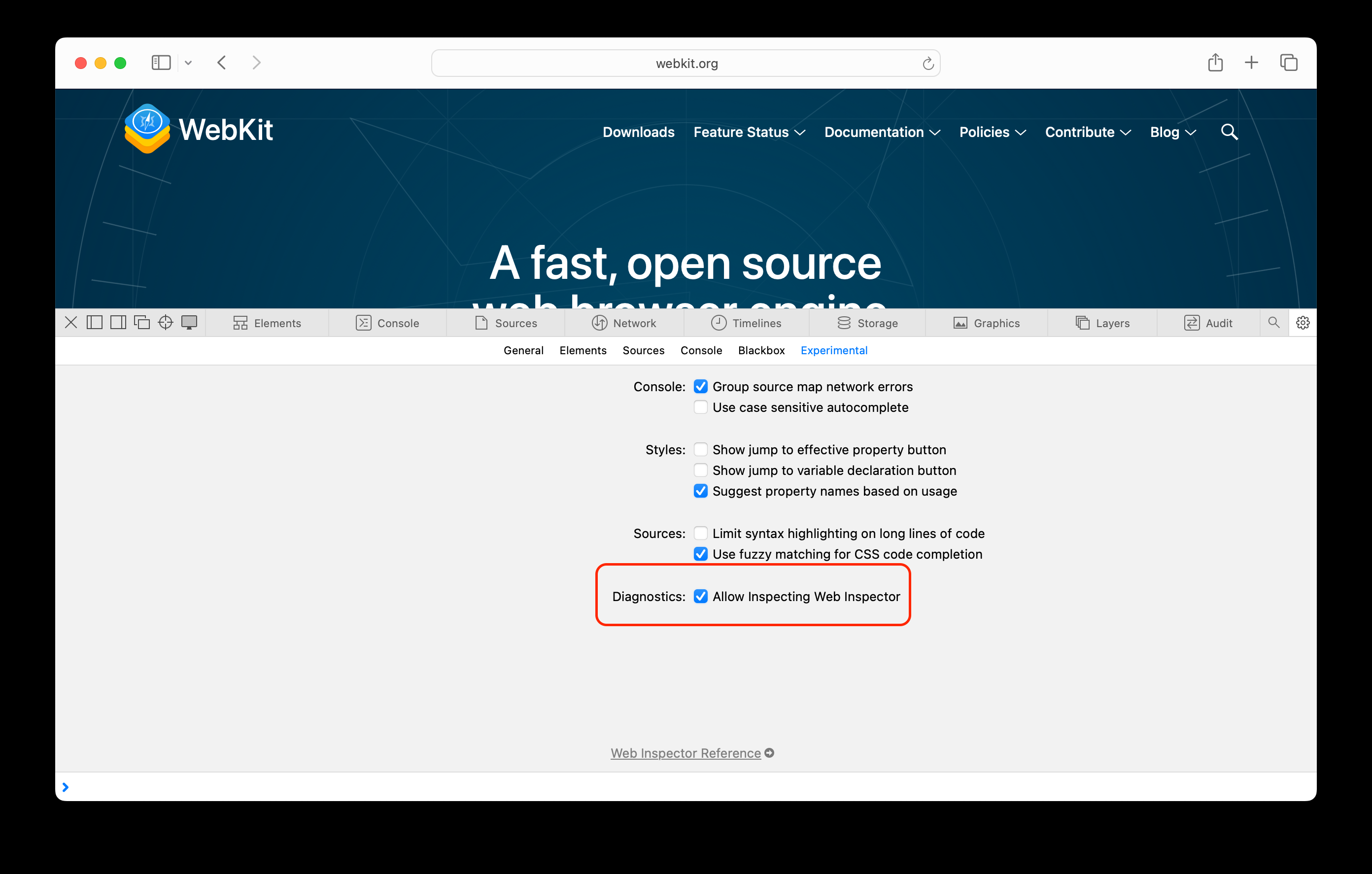Check Limit syntax highlighting on long lines
This screenshot has height=874, width=1372.
pos(700,533)
